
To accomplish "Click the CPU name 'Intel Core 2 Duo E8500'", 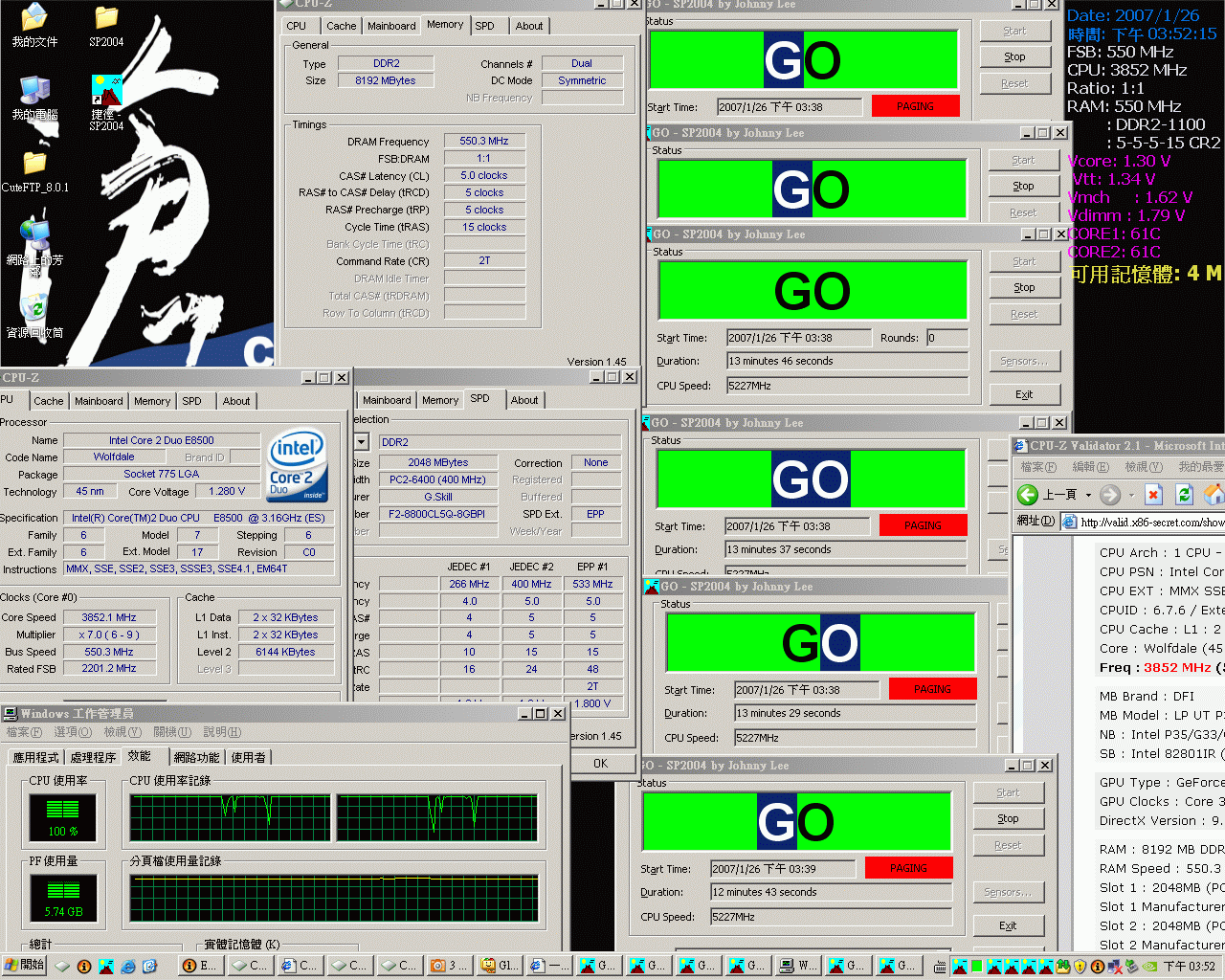I will tap(162, 440).
